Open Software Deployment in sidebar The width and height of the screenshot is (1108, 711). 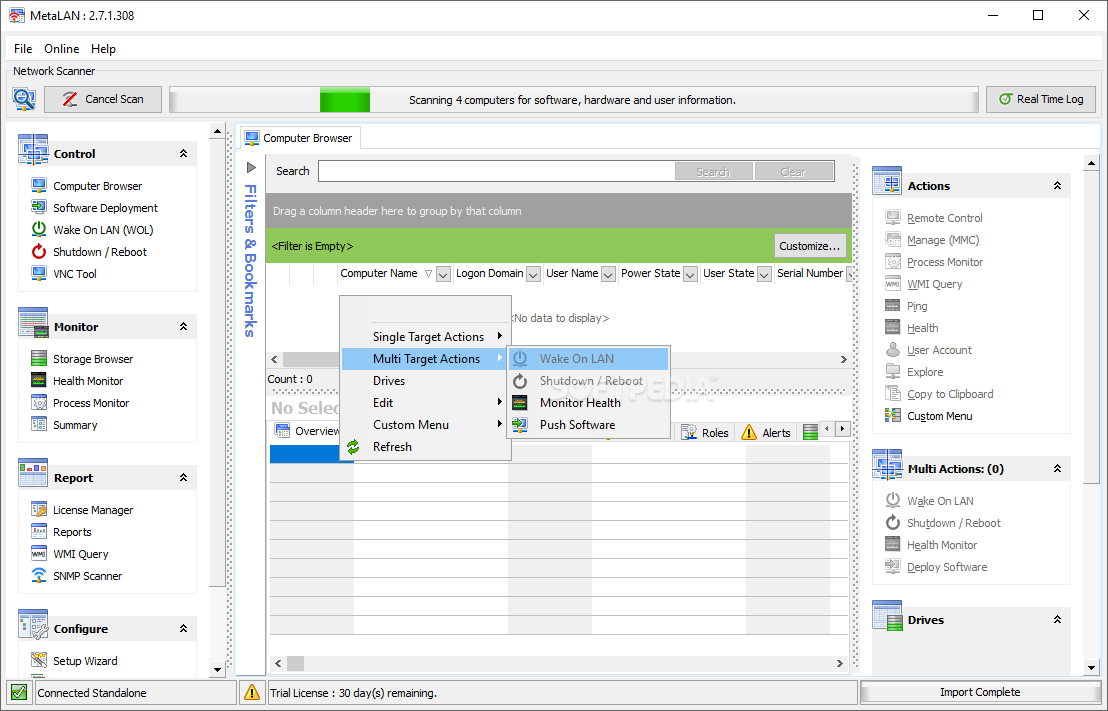coord(105,208)
